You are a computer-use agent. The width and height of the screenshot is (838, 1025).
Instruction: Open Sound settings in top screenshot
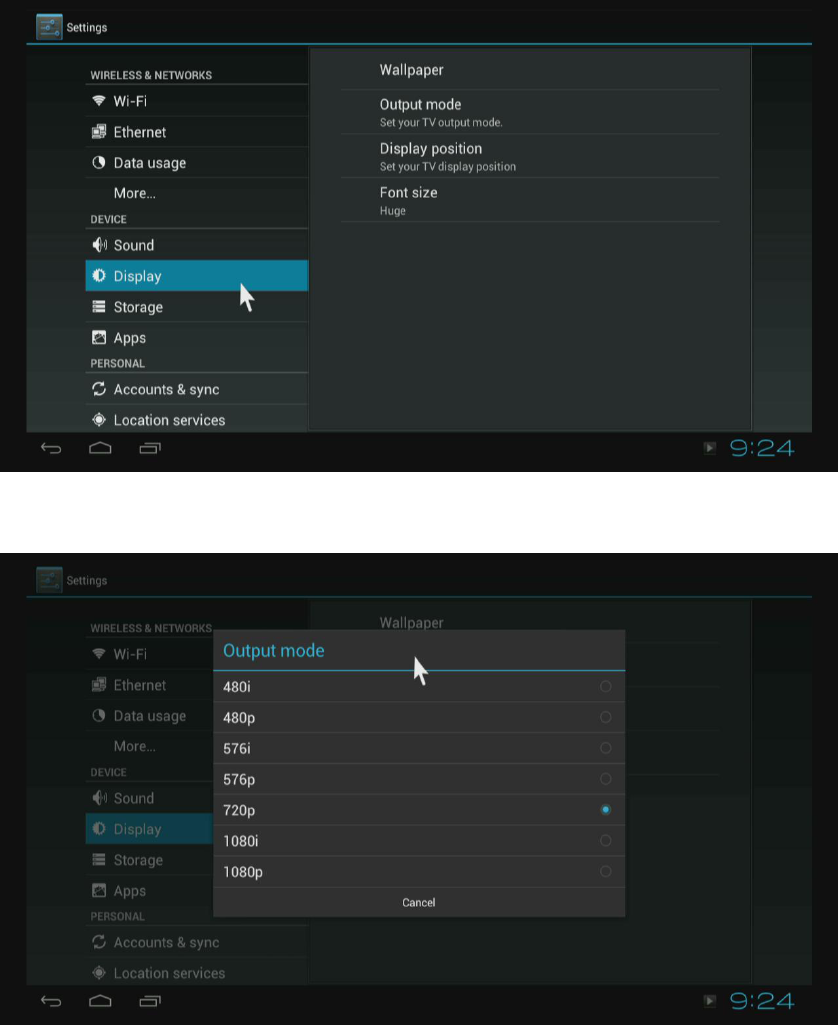(x=197, y=245)
